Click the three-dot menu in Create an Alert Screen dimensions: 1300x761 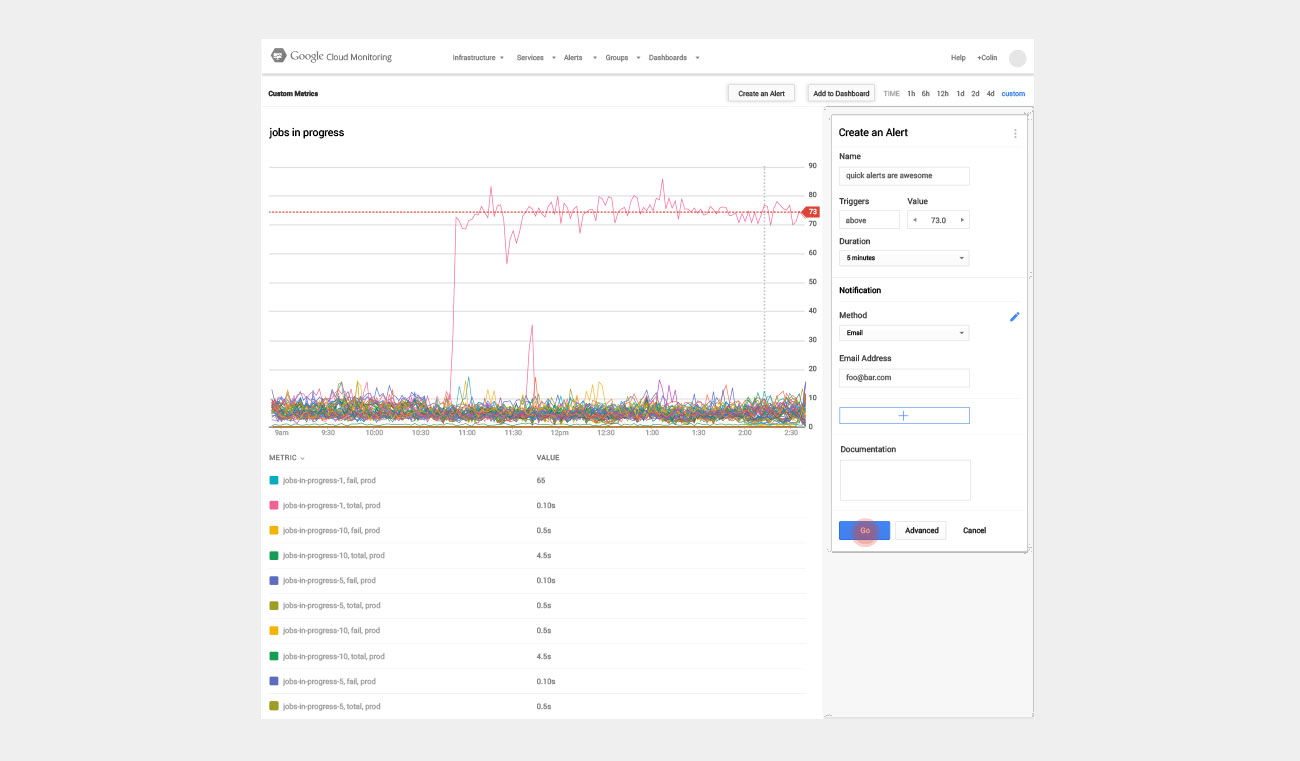pyautogui.click(x=1015, y=133)
